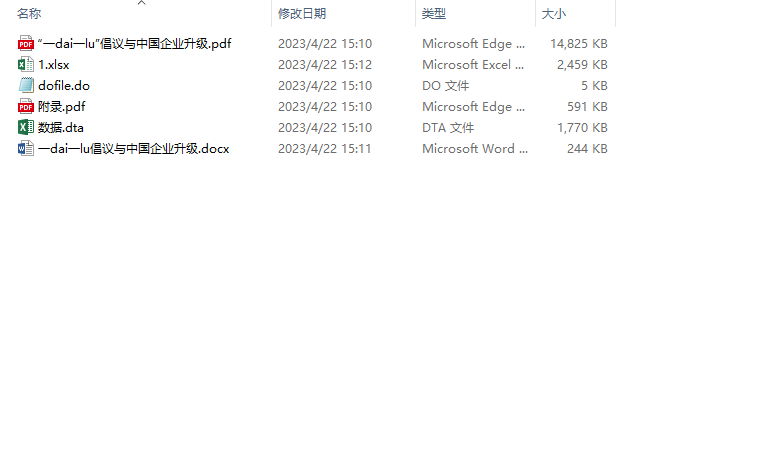Select file name 附录.pdf
765x467 pixels.
tap(61, 106)
